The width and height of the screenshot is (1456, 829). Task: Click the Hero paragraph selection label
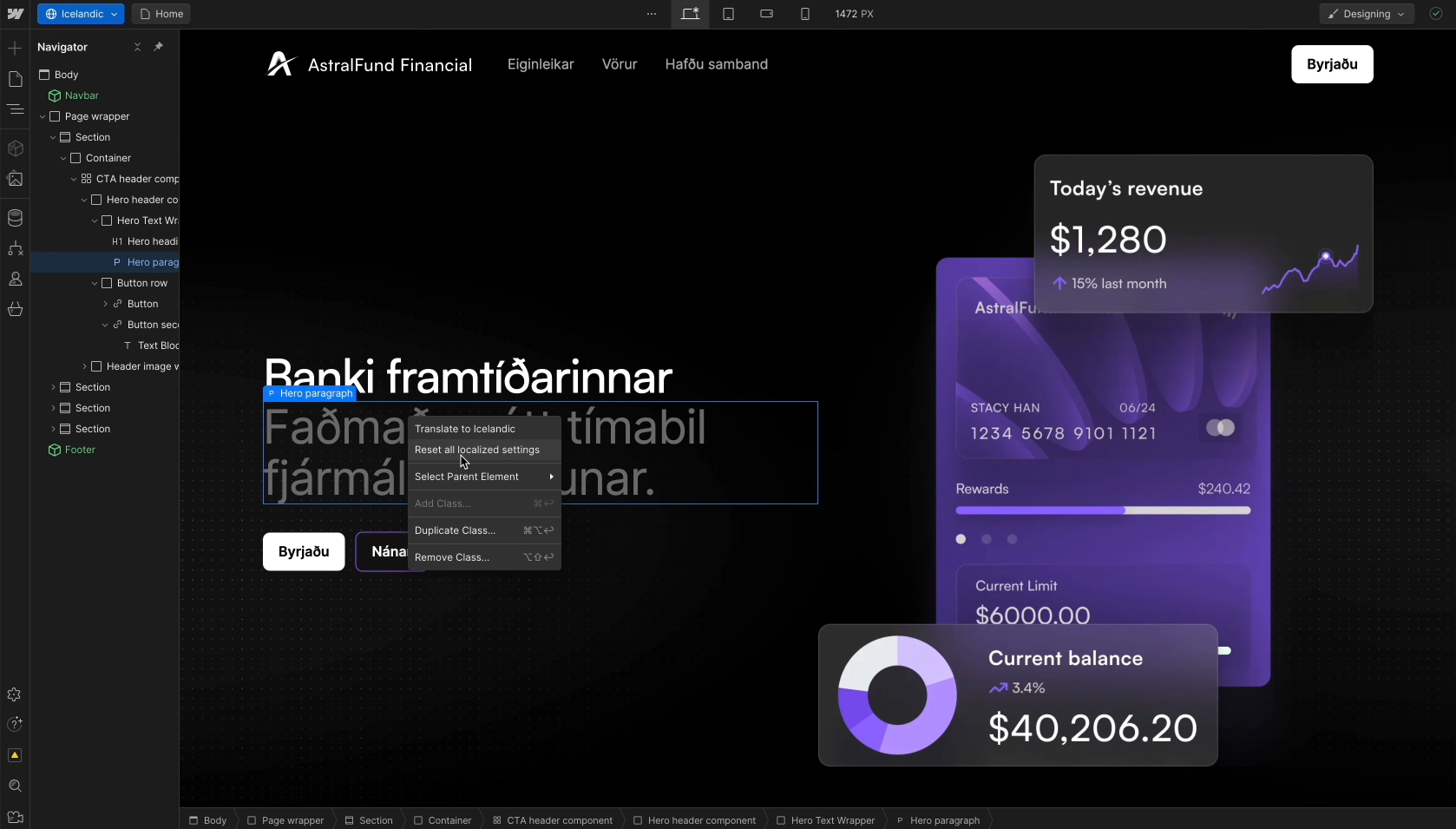pyautogui.click(x=310, y=393)
